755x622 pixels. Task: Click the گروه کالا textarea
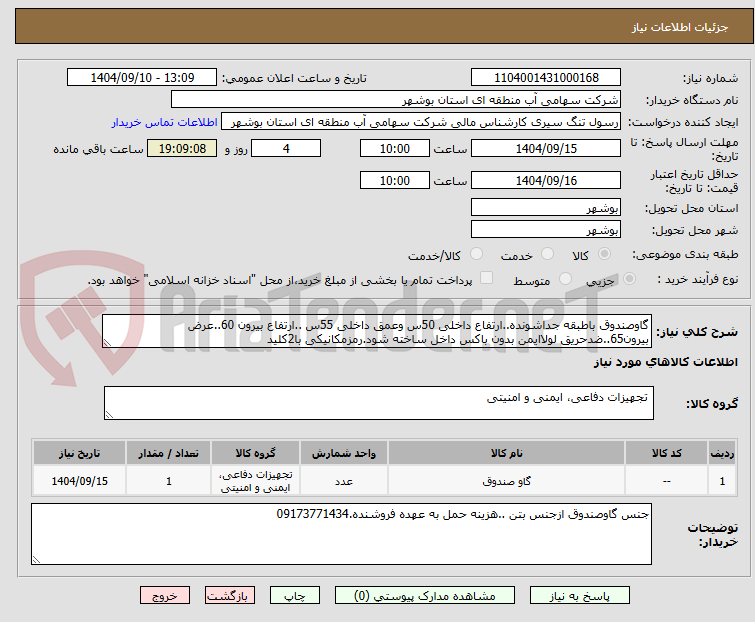pyautogui.click(x=378, y=403)
